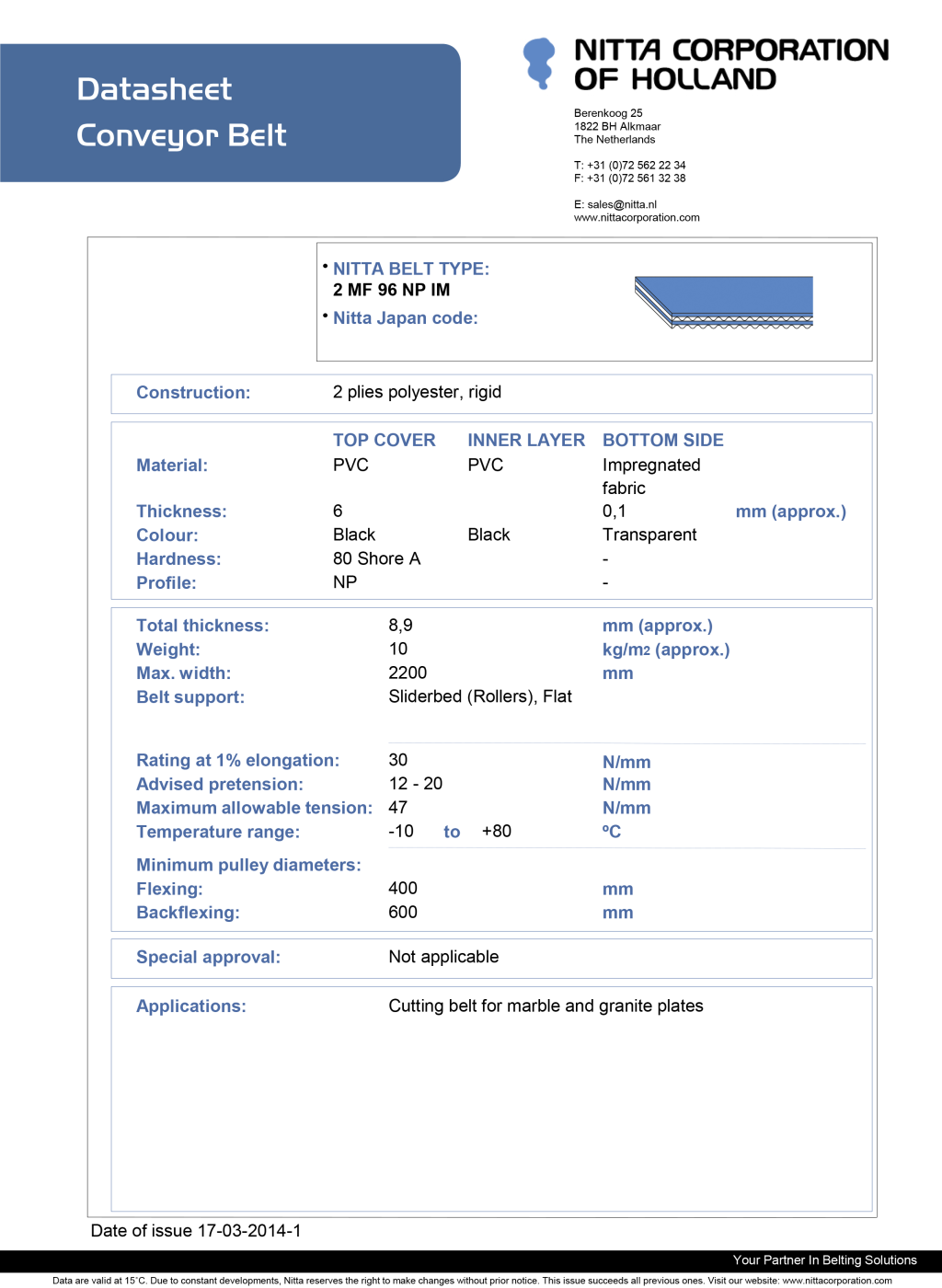This screenshot has width=942, height=1288.
Task: Click the "BOTTOM SIDE" column header
Action: [663, 440]
